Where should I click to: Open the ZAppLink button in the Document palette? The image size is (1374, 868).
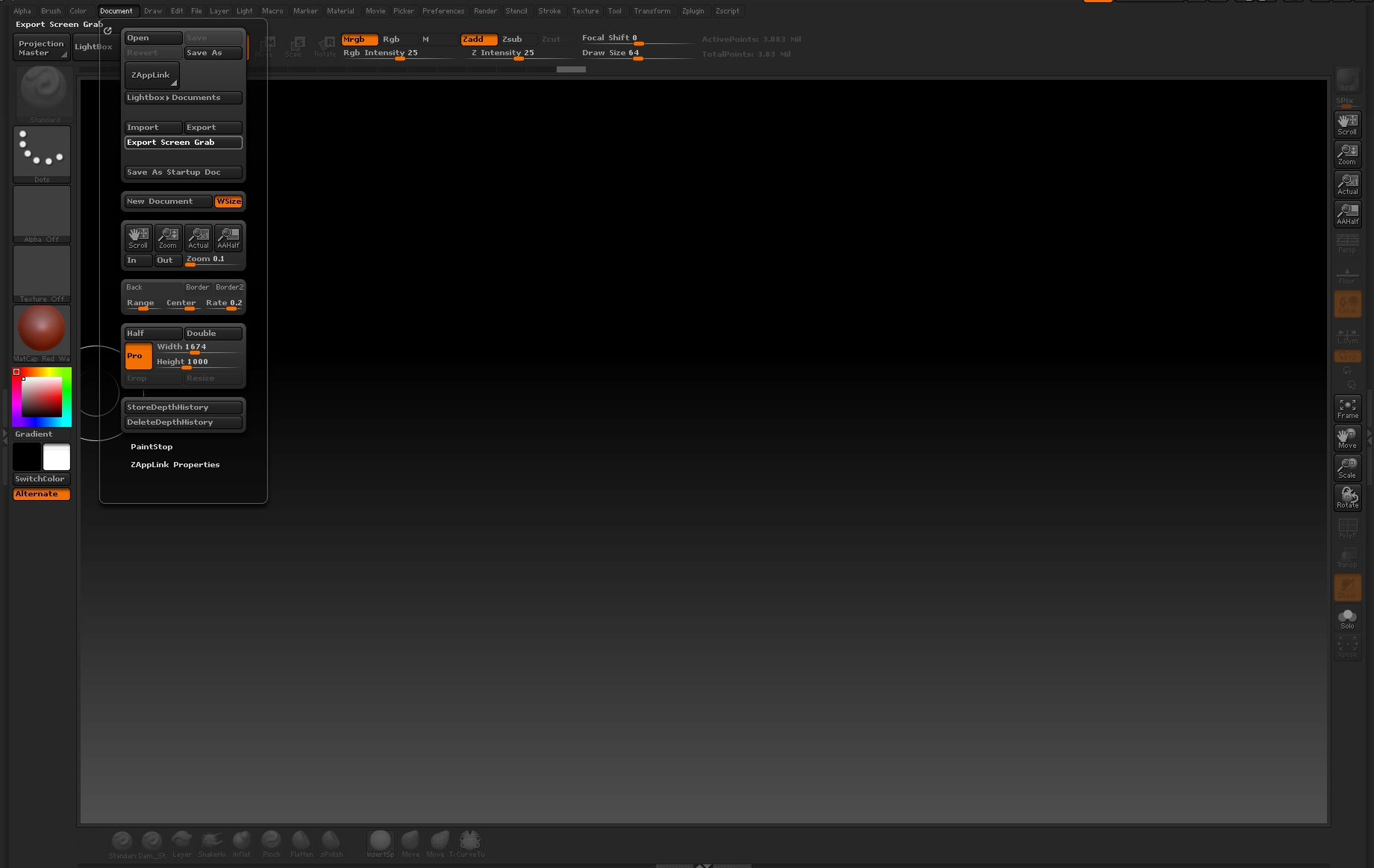click(152, 75)
